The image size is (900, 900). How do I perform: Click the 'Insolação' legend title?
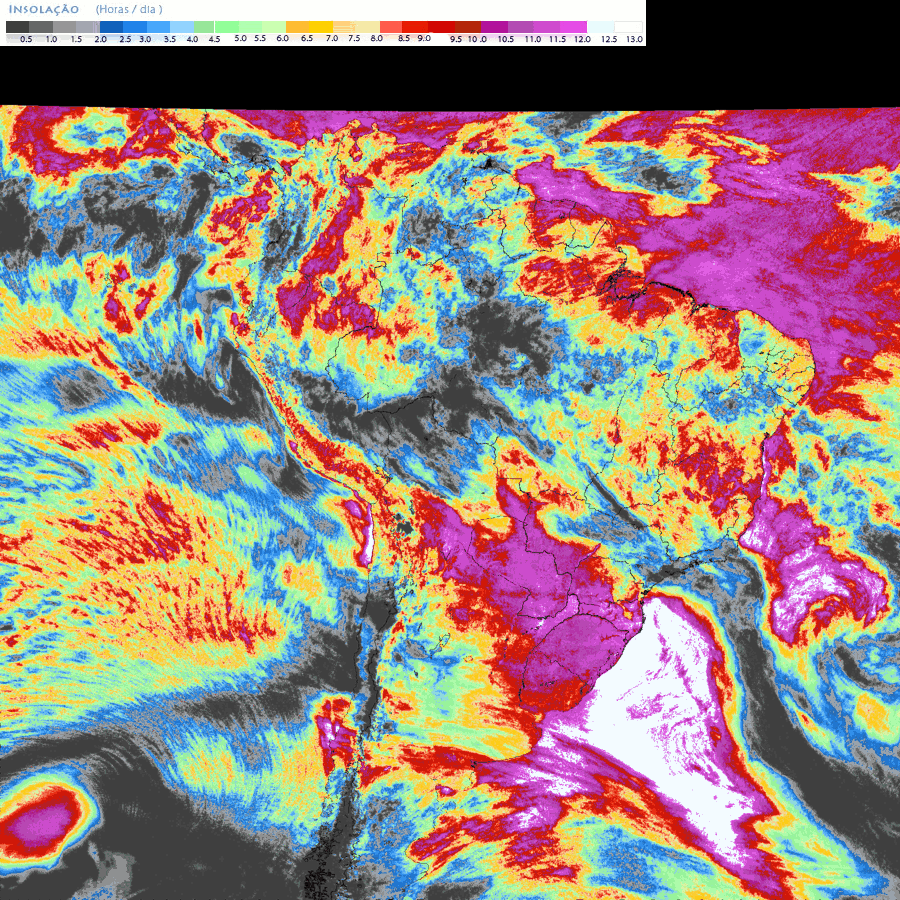44,9
